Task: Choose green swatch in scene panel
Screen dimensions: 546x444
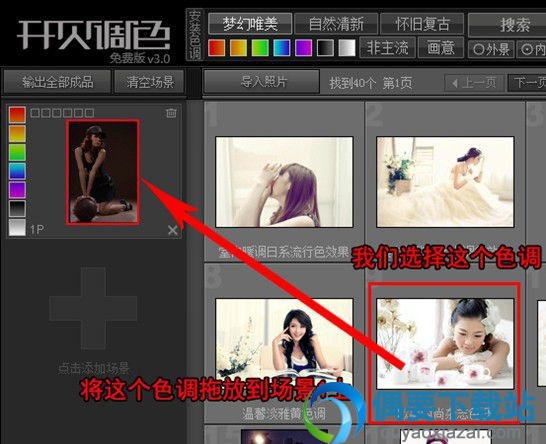Action: [x=17, y=153]
